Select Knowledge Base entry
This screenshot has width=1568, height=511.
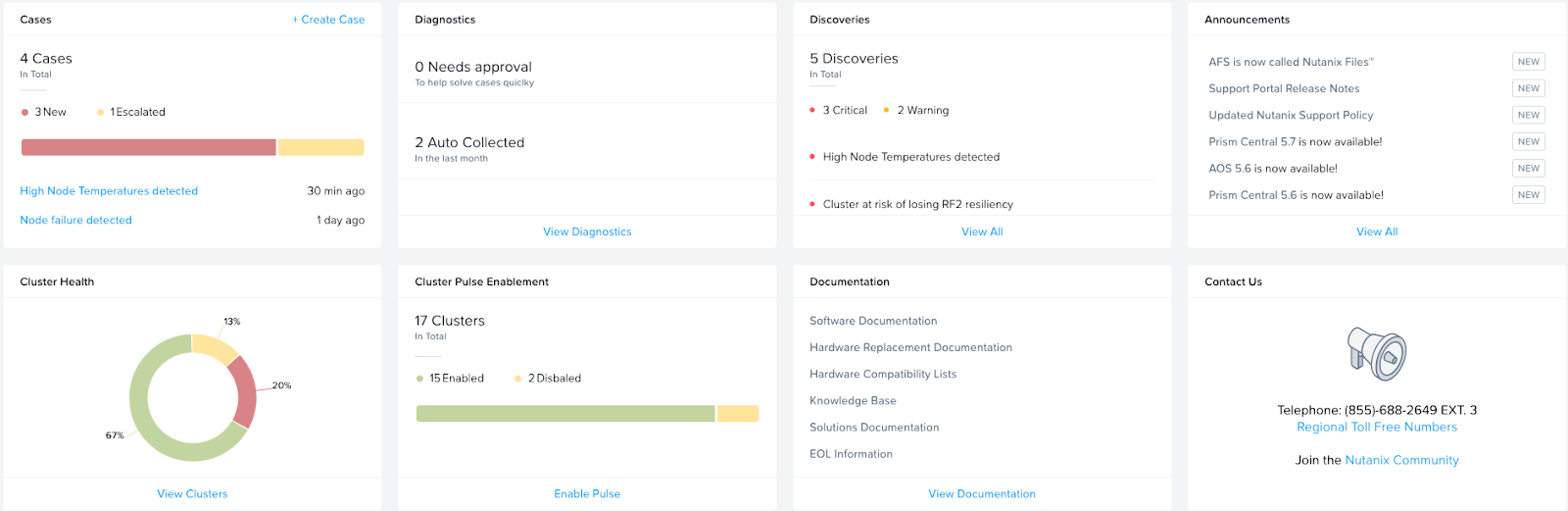853,401
